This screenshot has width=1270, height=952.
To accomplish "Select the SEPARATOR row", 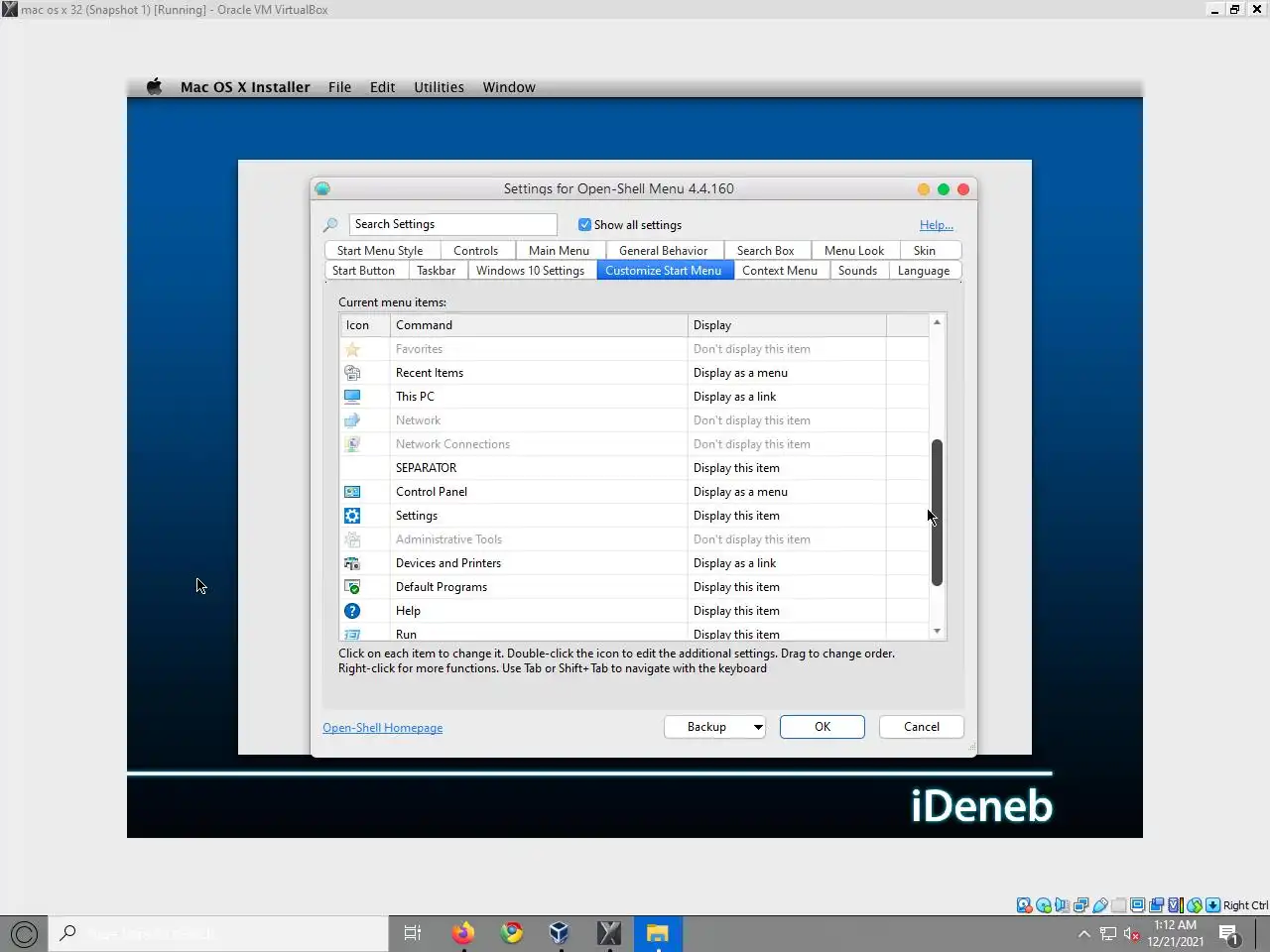I will [x=635, y=468].
